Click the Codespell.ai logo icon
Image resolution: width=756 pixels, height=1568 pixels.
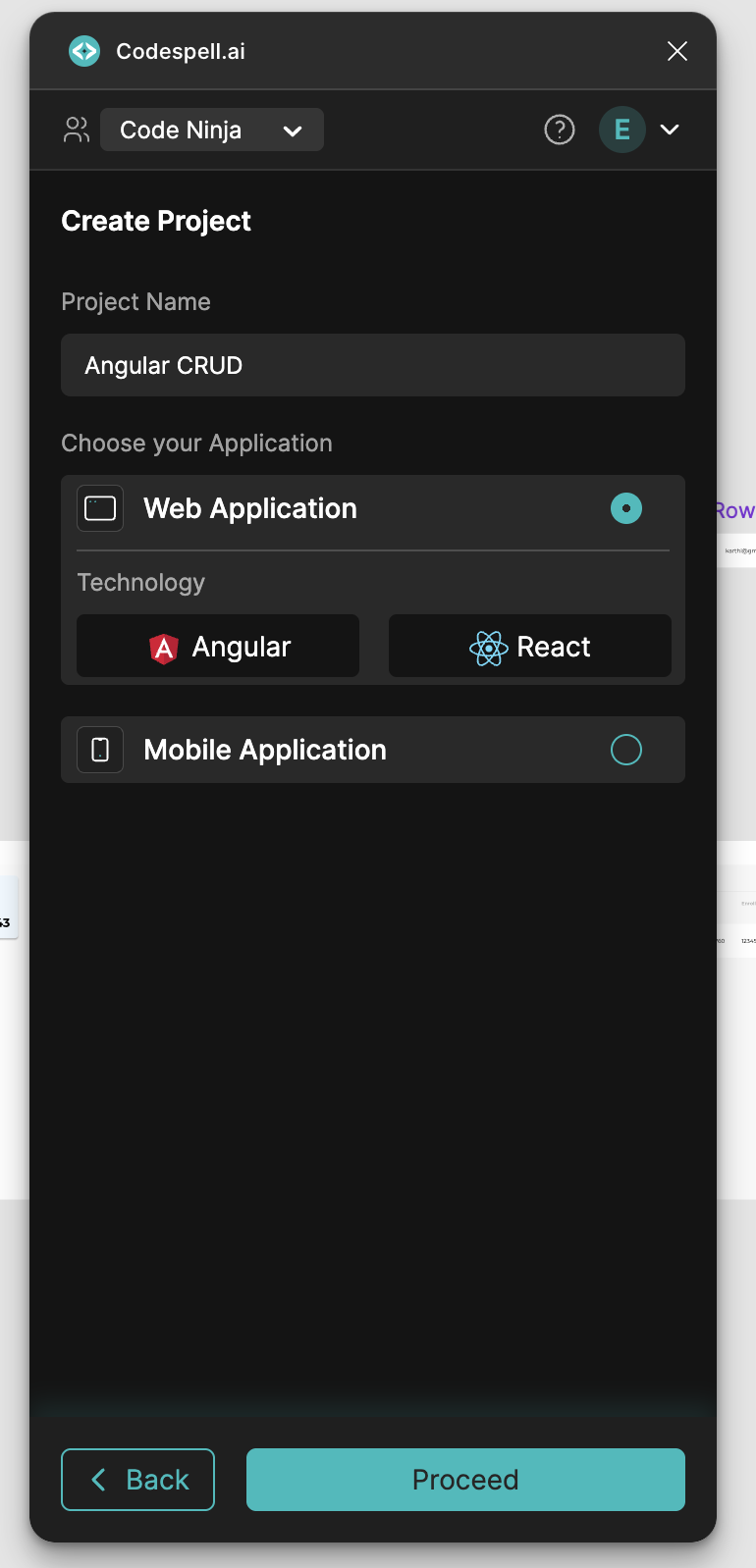click(x=84, y=51)
